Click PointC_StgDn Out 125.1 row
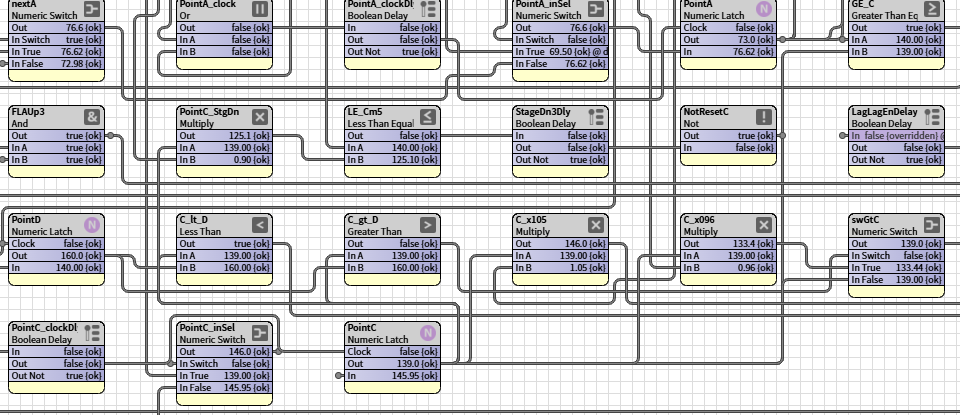The height and width of the screenshot is (415, 960). (x=225, y=136)
